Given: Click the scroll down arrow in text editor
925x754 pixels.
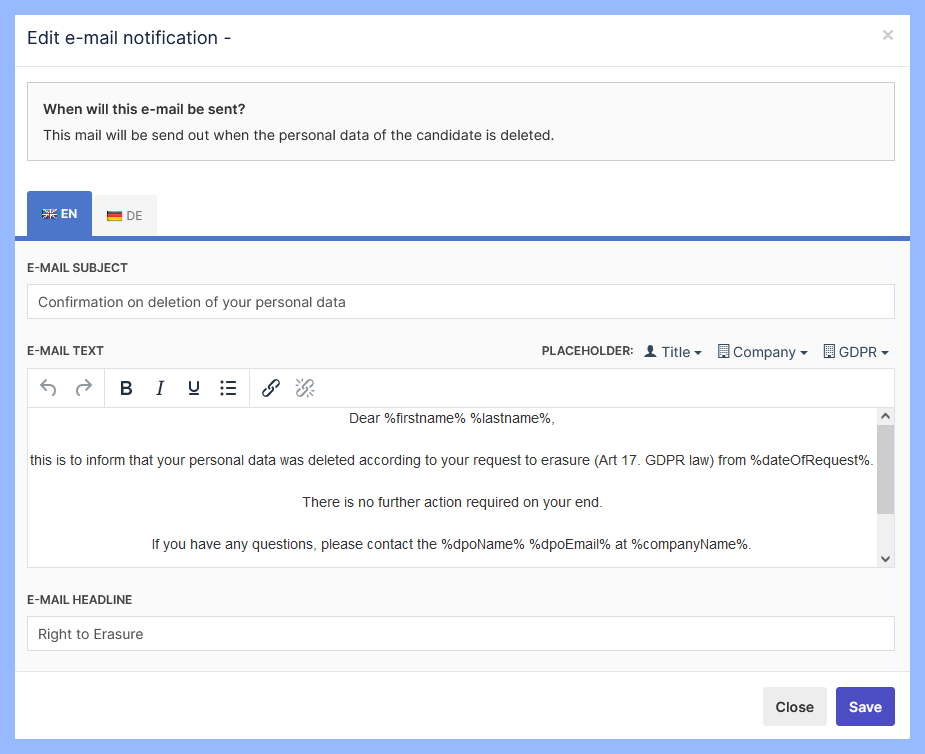Looking at the screenshot, I should [x=885, y=558].
